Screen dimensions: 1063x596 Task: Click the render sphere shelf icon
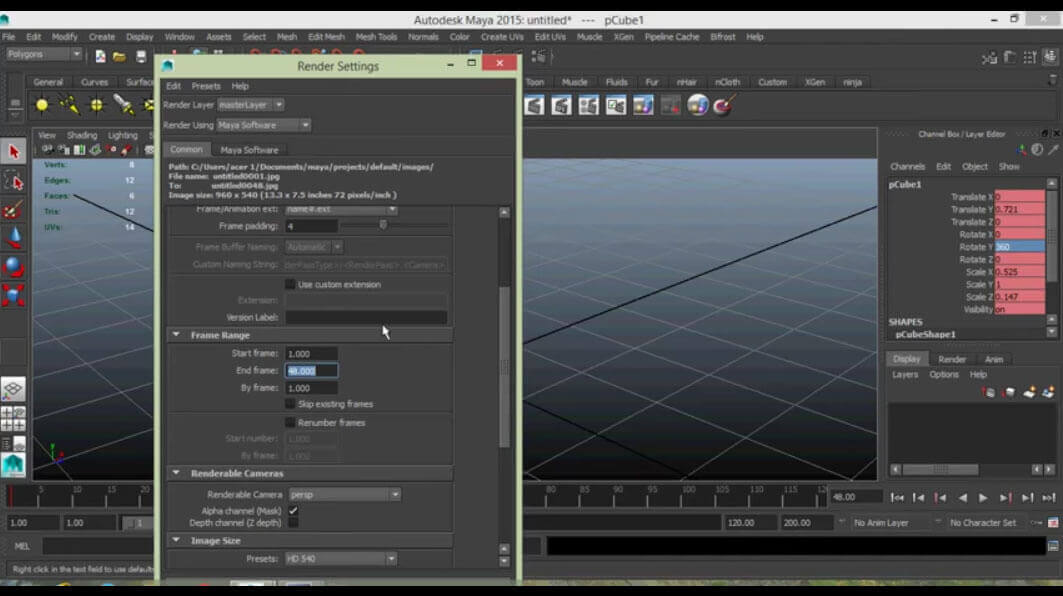click(x=698, y=105)
